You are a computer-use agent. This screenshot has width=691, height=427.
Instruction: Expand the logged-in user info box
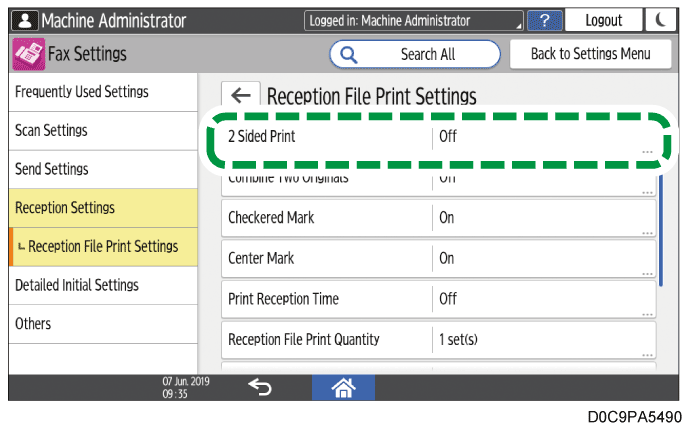tap(414, 20)
